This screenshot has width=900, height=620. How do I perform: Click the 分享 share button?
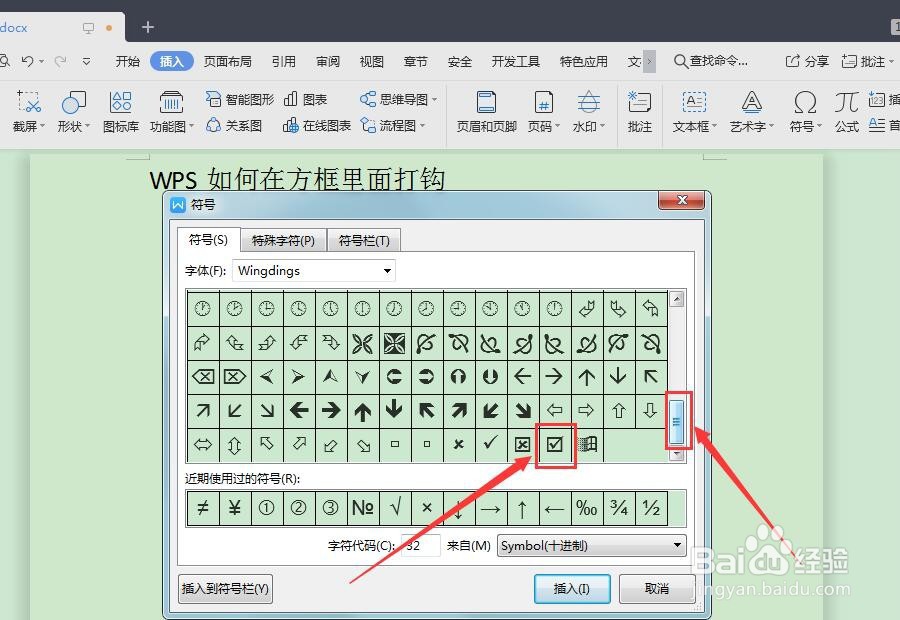807,61
